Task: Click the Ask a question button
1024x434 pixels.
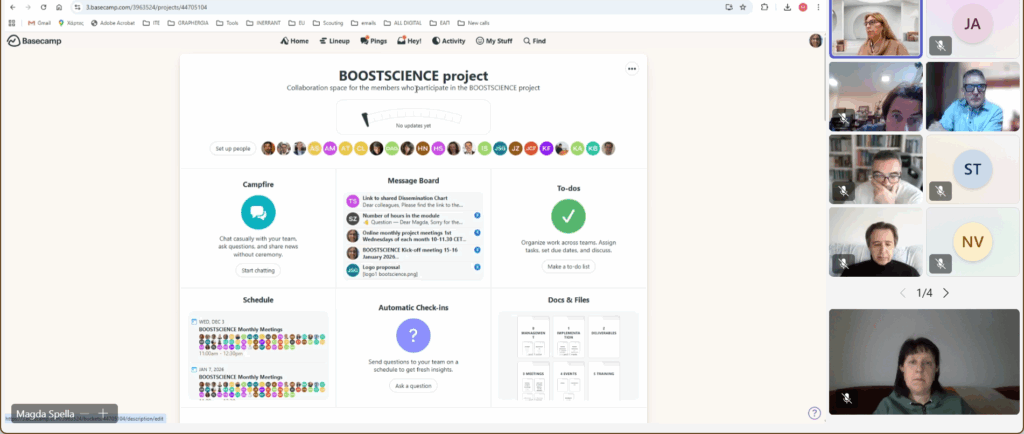Action: [x=413, y=385]
